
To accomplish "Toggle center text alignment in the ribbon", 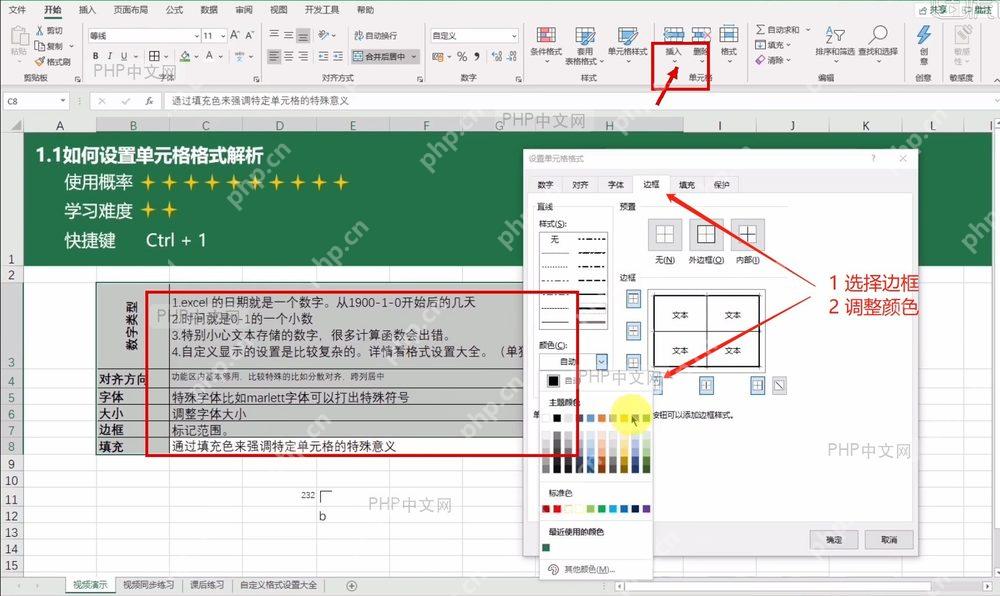I will (289, 57).
